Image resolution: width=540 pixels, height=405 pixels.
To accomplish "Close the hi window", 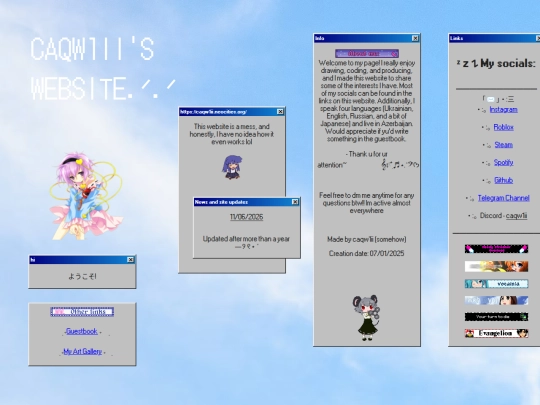I will click(x=131, y=260).
